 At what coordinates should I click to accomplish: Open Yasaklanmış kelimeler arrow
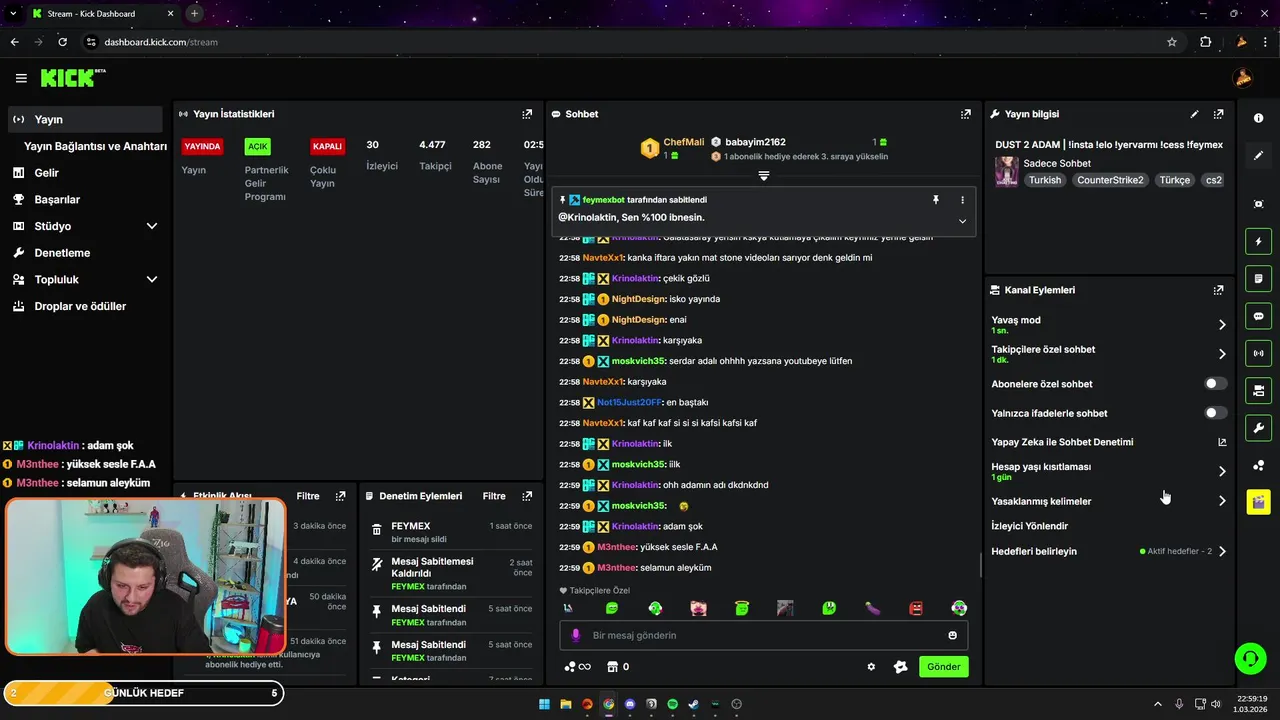pyautogui.click(x=1222, y=501)
